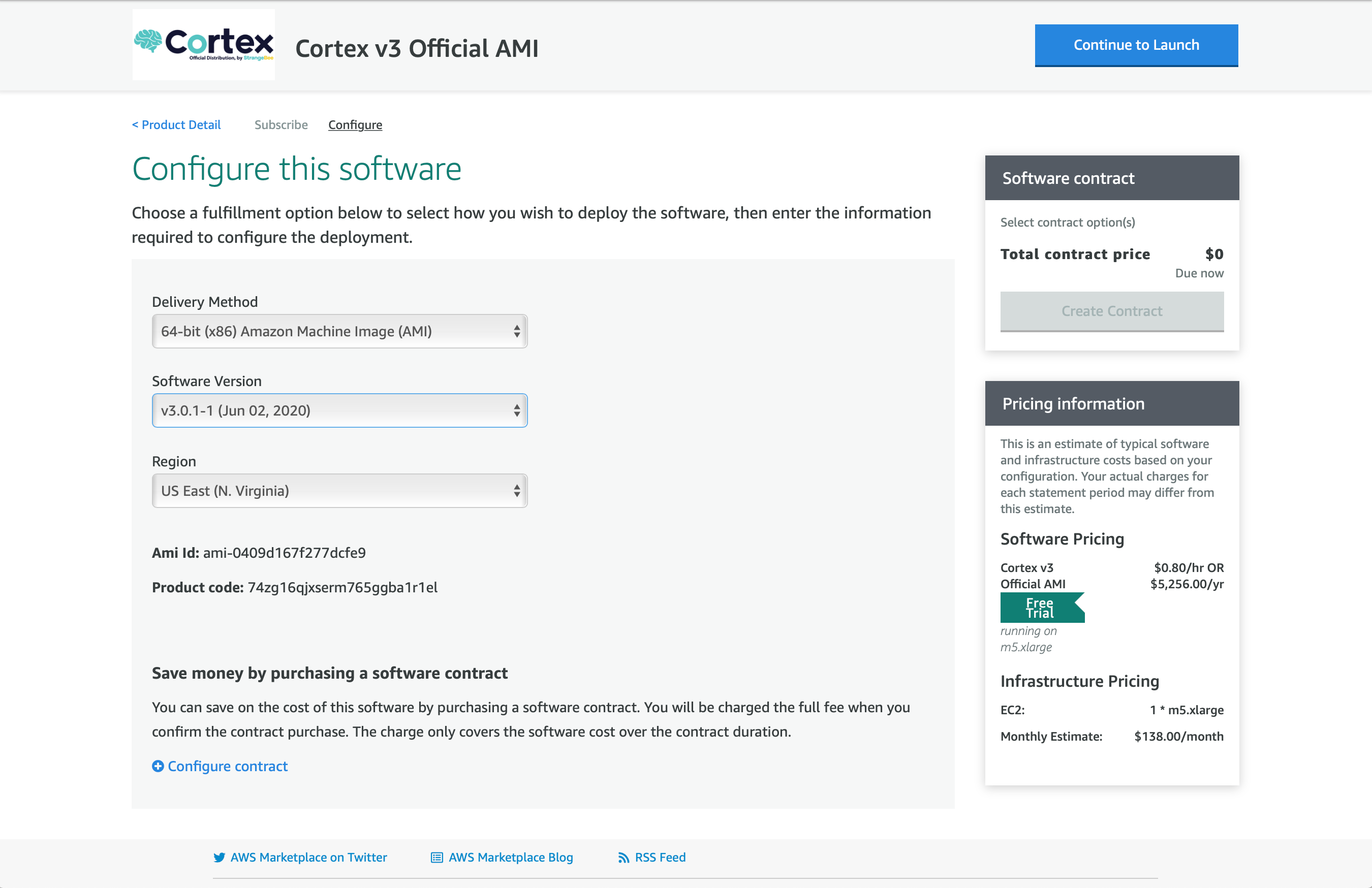Click the AWS Marketplace on Twitter link

(x=308, y=857)
